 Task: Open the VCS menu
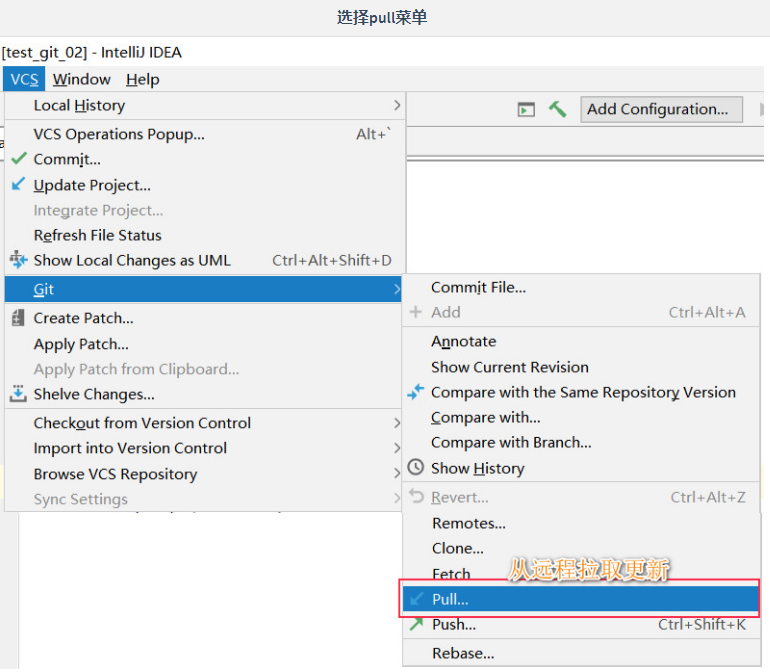click(x=24, y=79)
